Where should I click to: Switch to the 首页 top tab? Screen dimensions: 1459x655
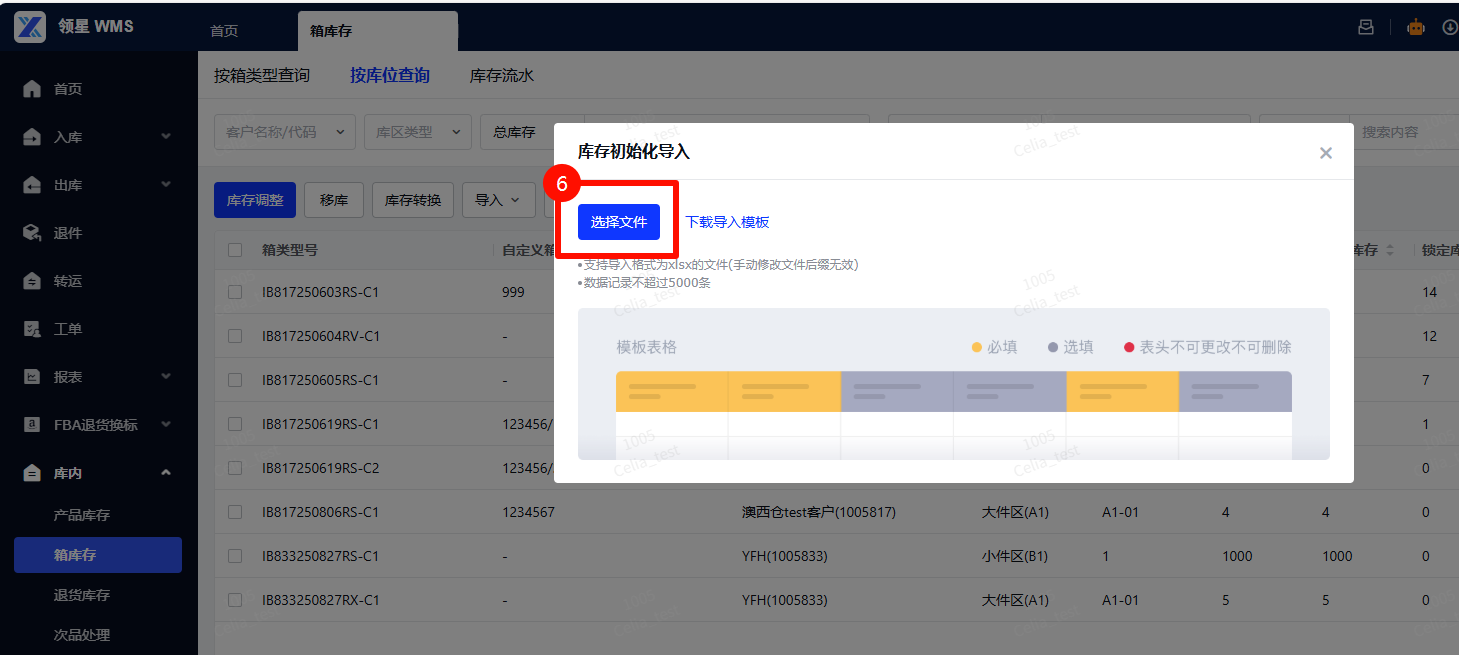(x=224, y=31)
